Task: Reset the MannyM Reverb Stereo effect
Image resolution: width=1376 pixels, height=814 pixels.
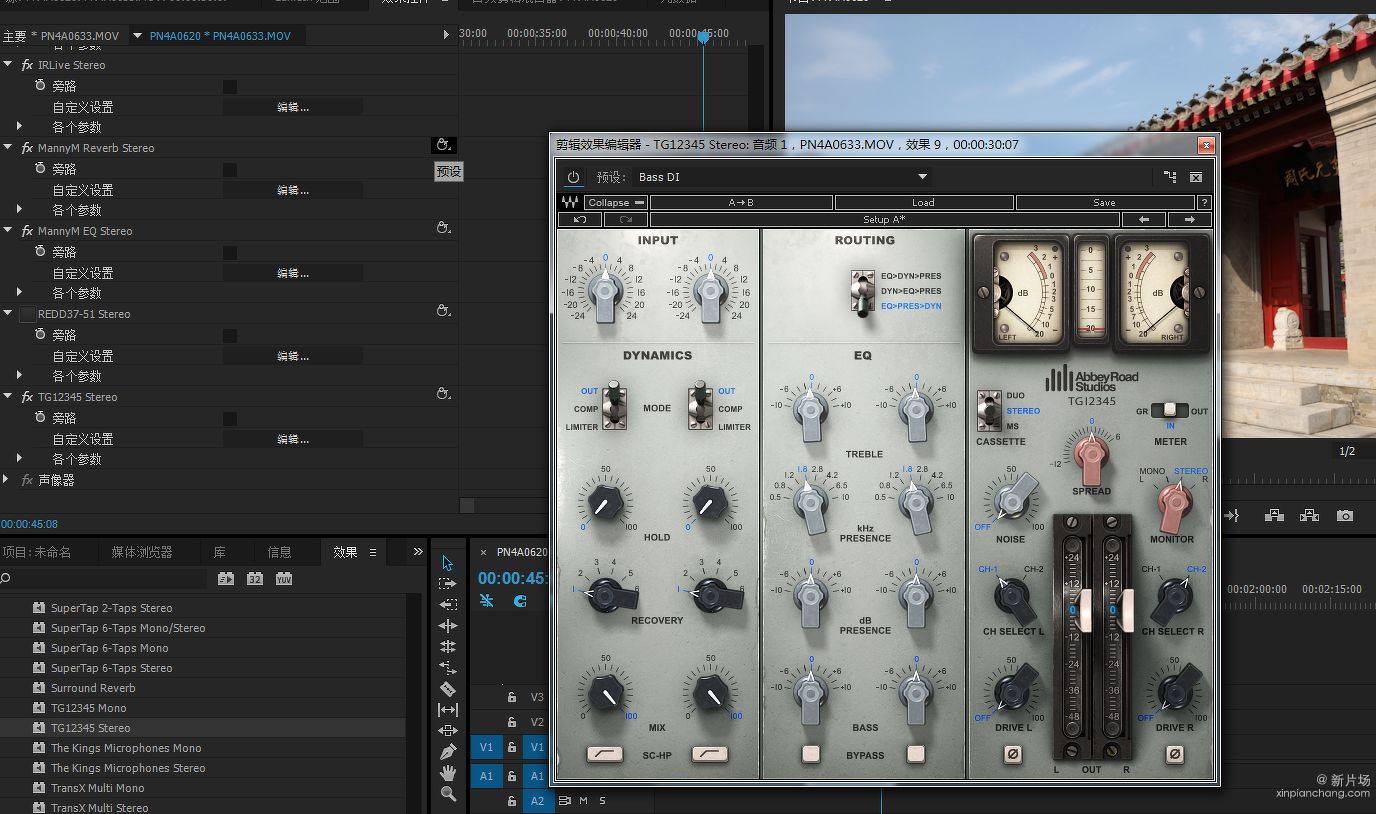Action: [444, 146]
